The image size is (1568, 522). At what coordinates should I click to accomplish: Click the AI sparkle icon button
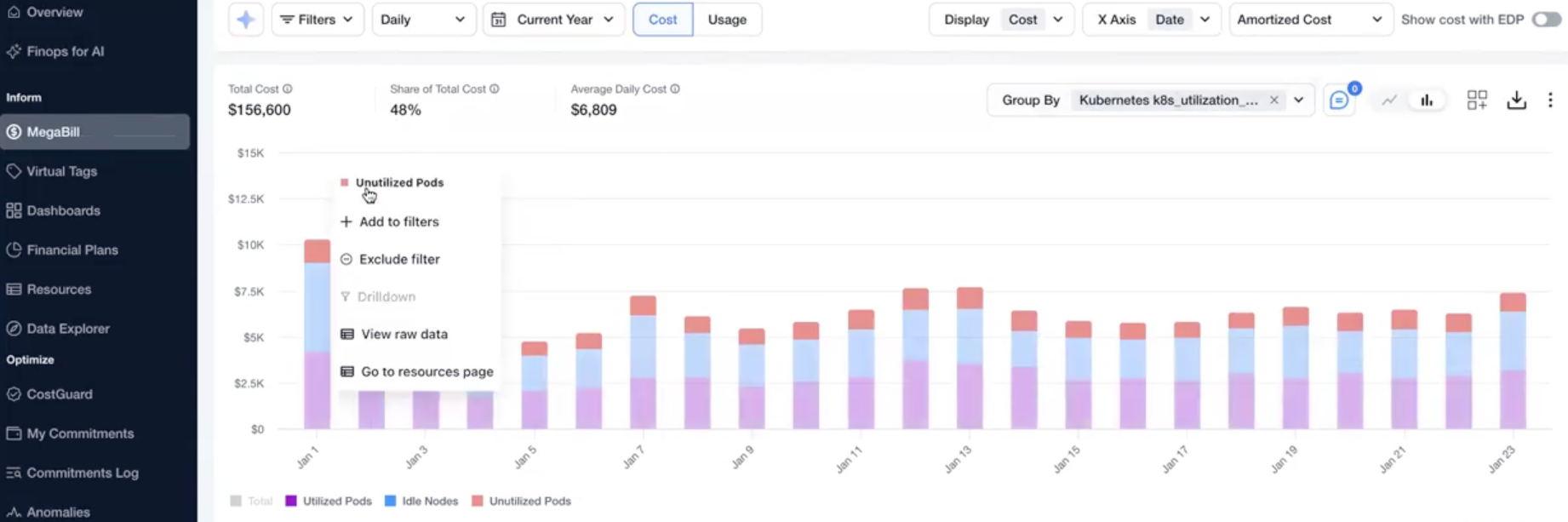pos(245,20)
